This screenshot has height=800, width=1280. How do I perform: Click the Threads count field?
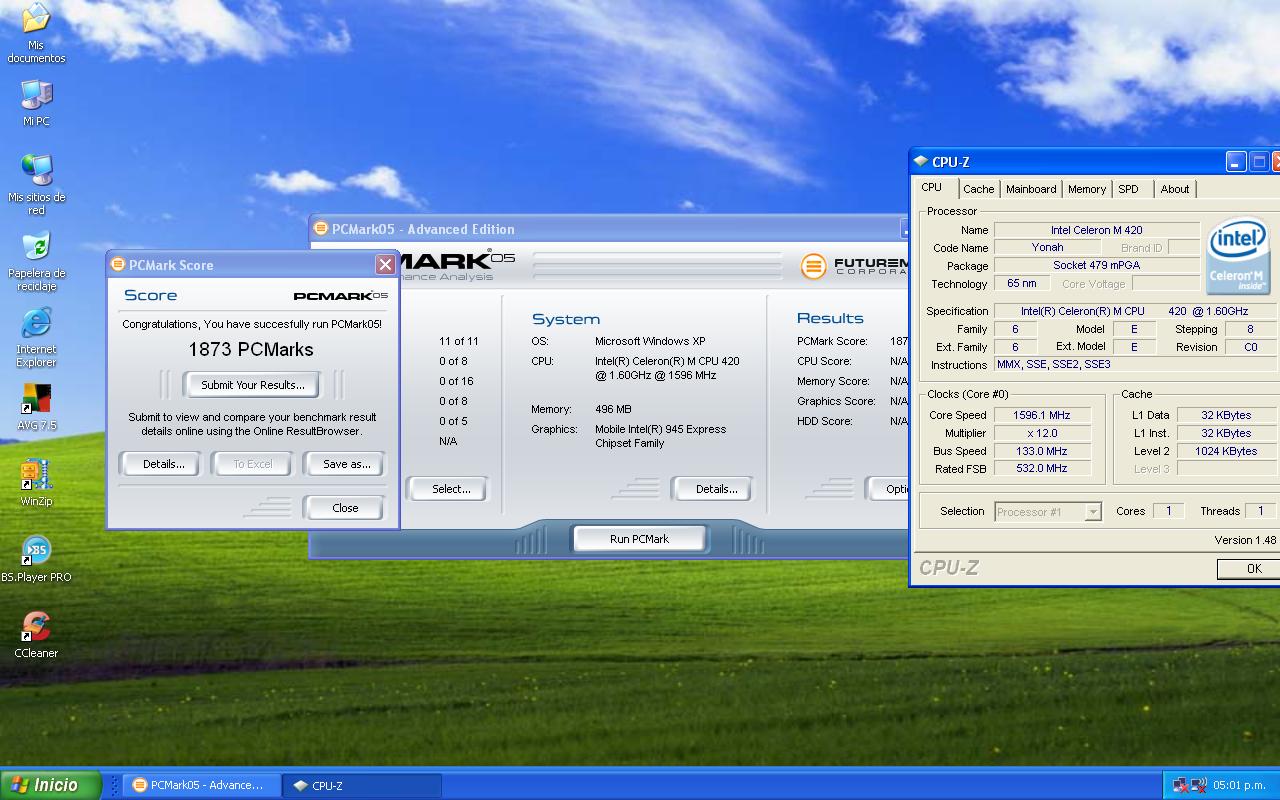1260,511
